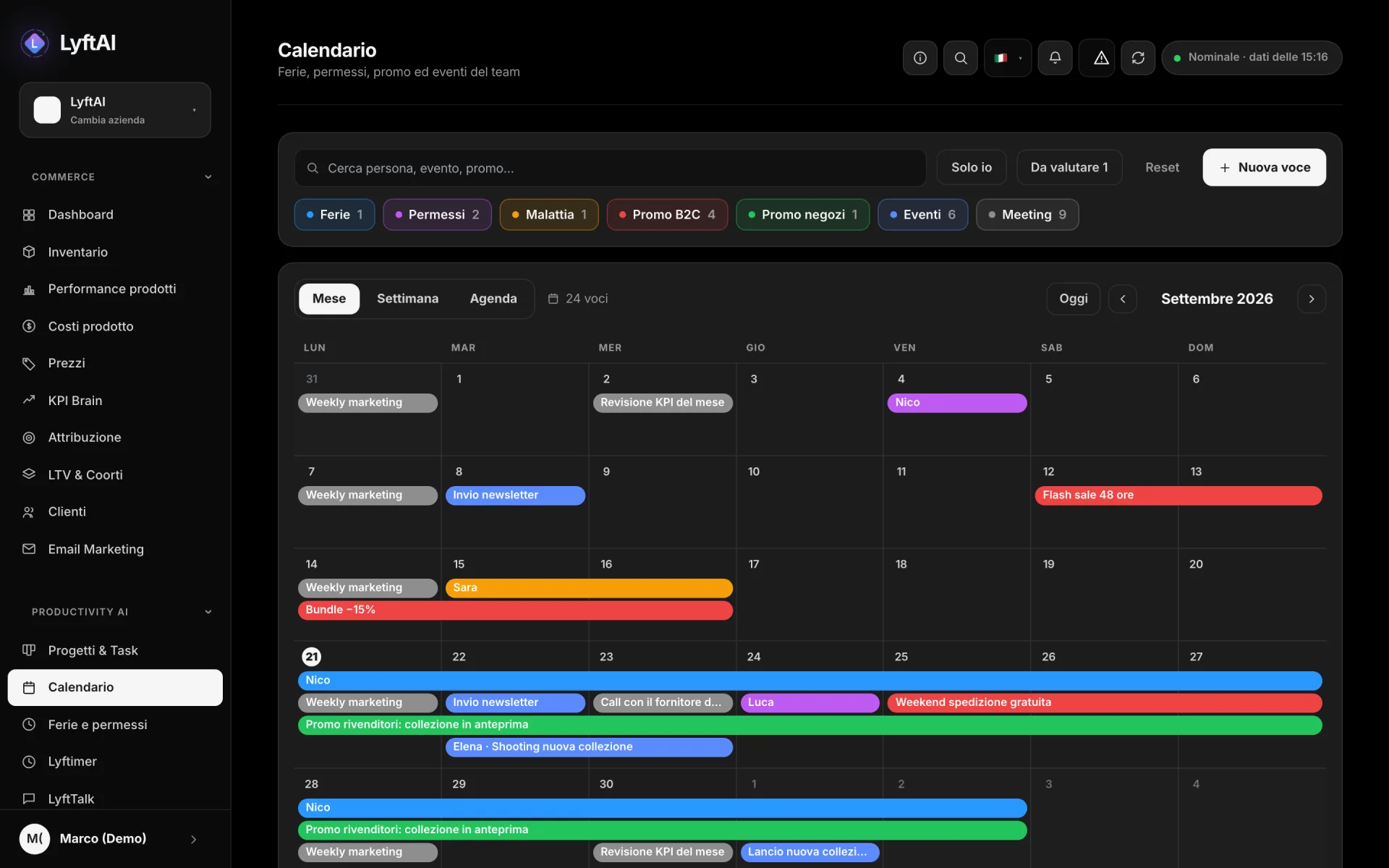Toggle the Malattia category filter

click(549, 215)
